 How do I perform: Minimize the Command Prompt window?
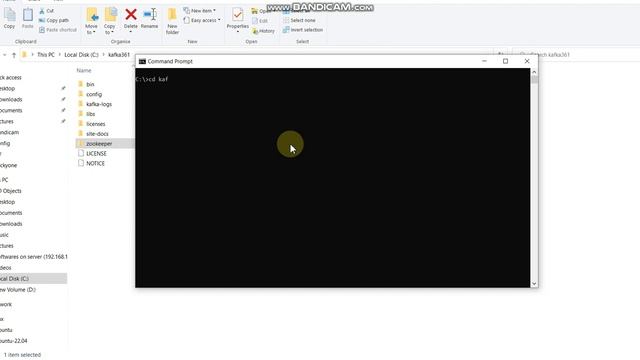coord(484,61)
